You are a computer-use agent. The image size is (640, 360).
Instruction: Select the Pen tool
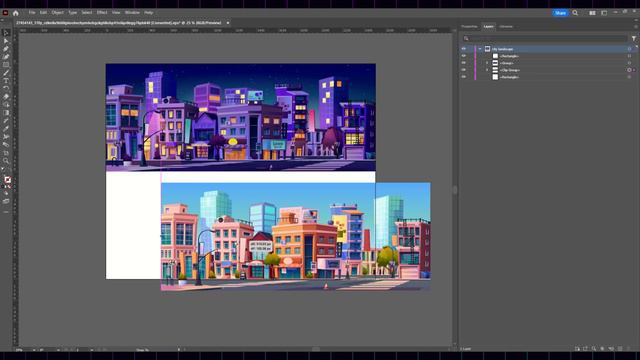6,49
